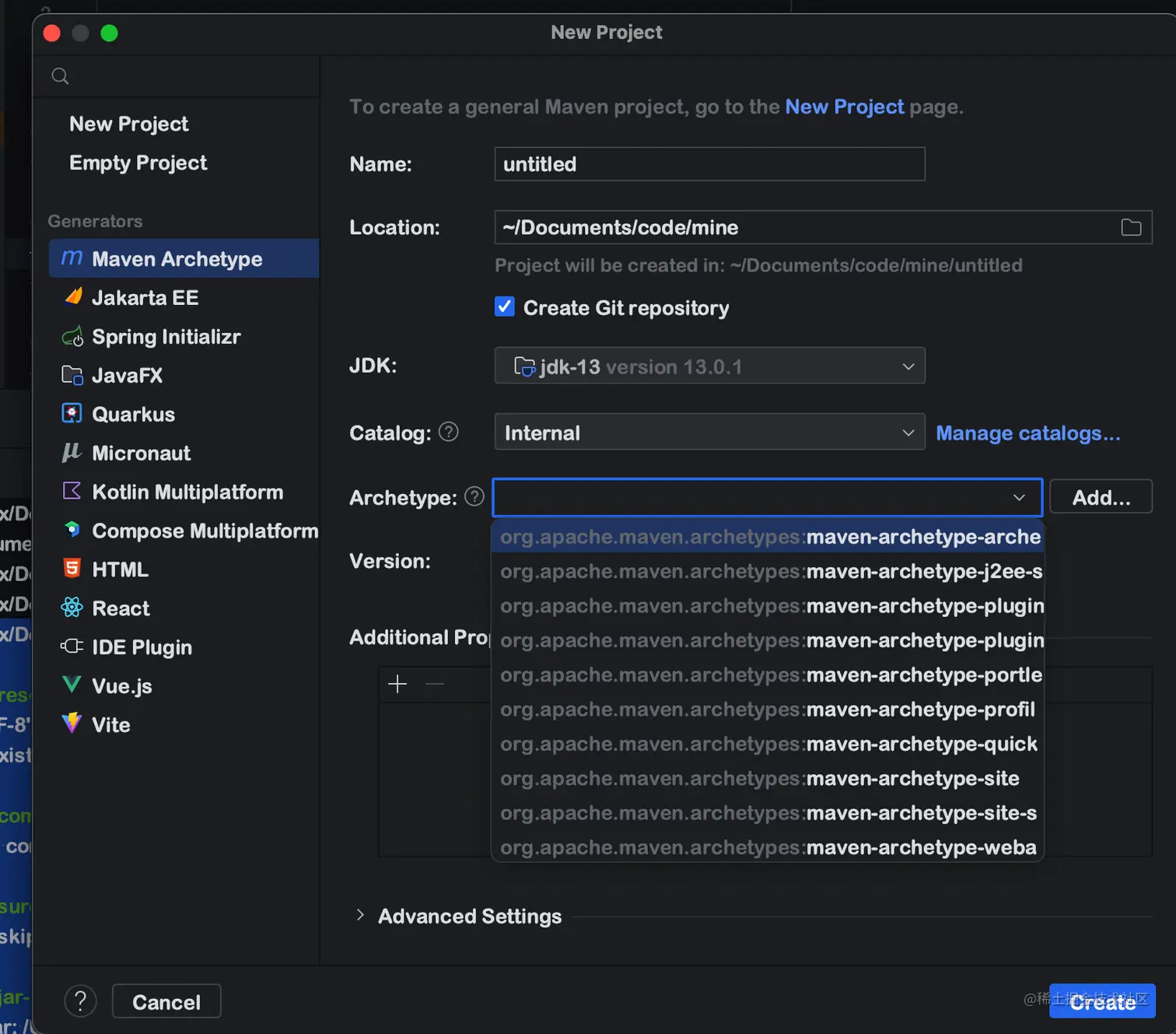Viewport: 1176px width, 1034px height.
Task: Choose maven-archetype-portle option
Action: tap(768, 675)
